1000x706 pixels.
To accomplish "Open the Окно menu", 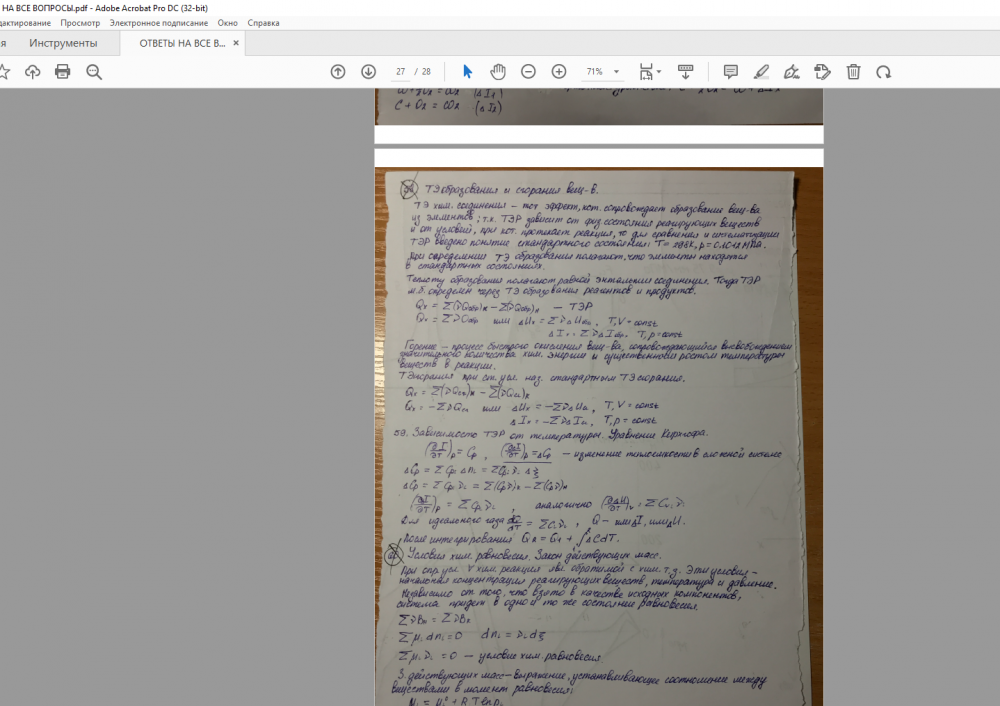I will pos(228,23).
